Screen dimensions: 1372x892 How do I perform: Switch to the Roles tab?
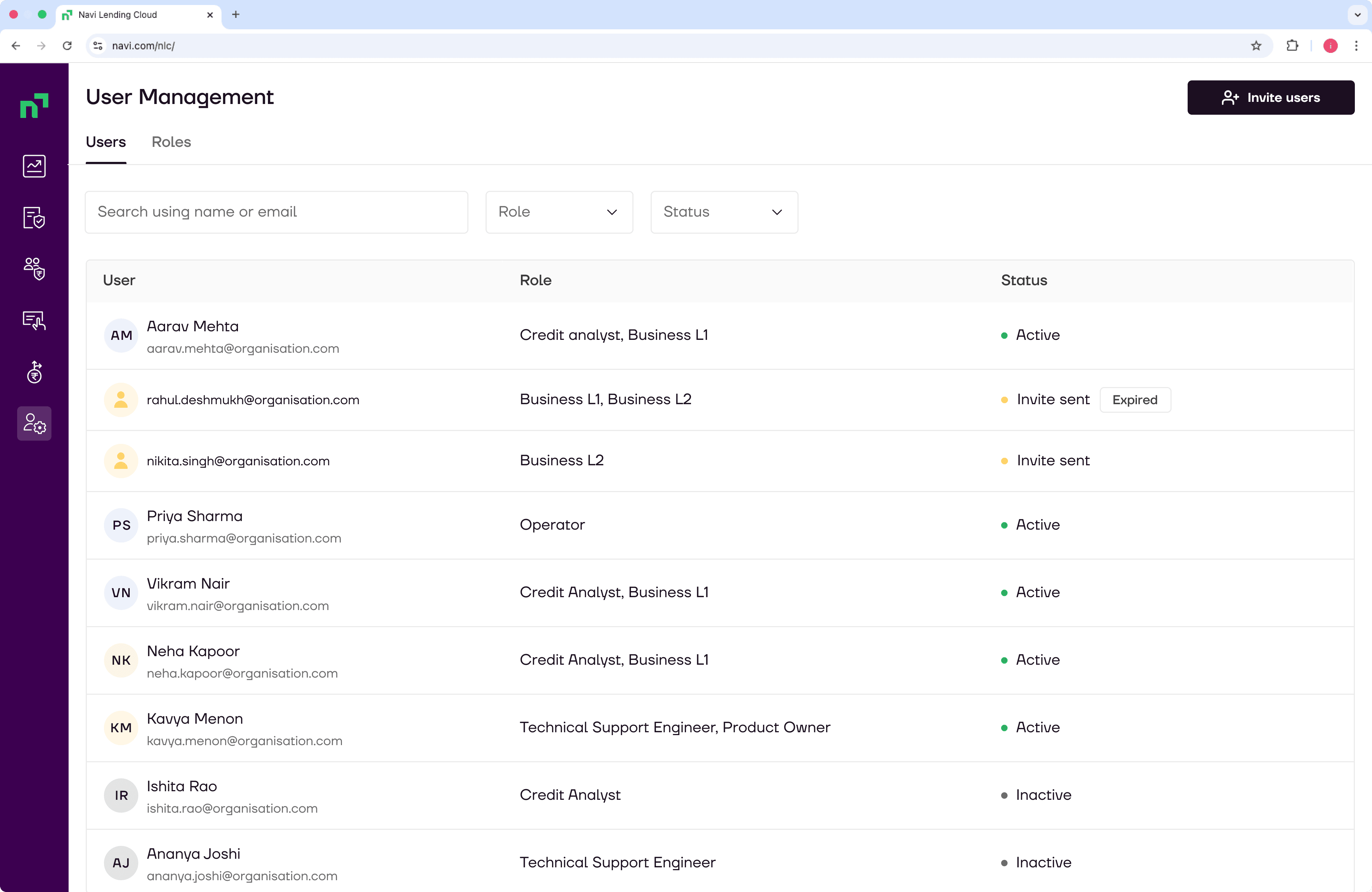pyautogui.click(x=171, y=142)
